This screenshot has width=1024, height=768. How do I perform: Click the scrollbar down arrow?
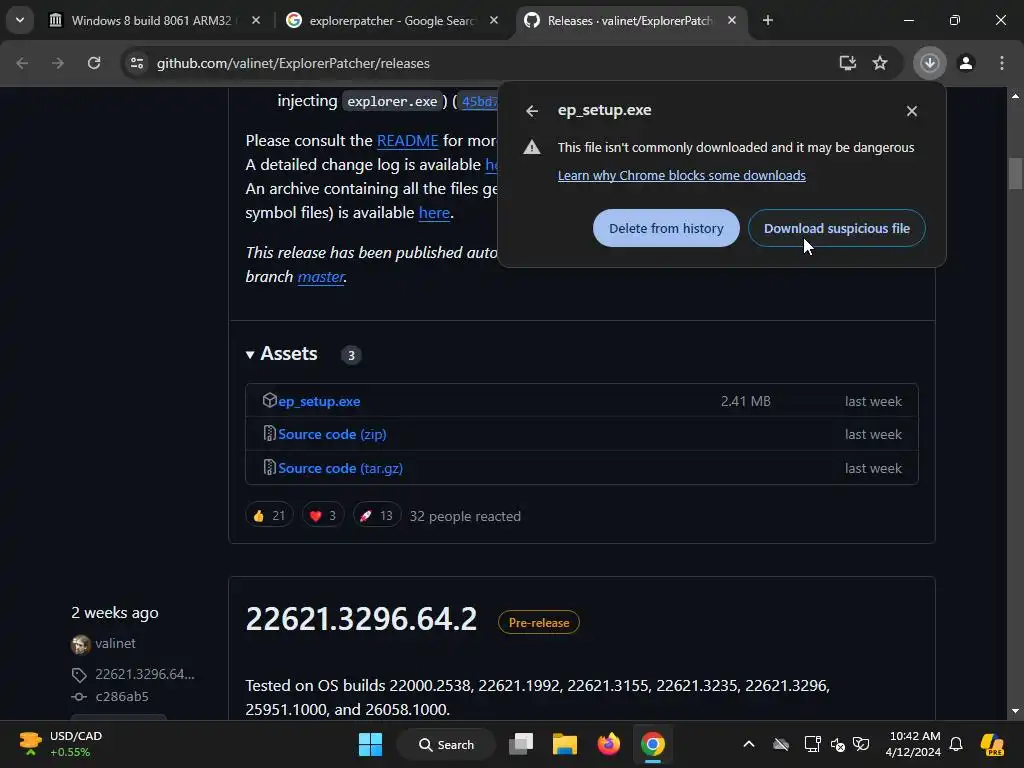point(1015,711)
